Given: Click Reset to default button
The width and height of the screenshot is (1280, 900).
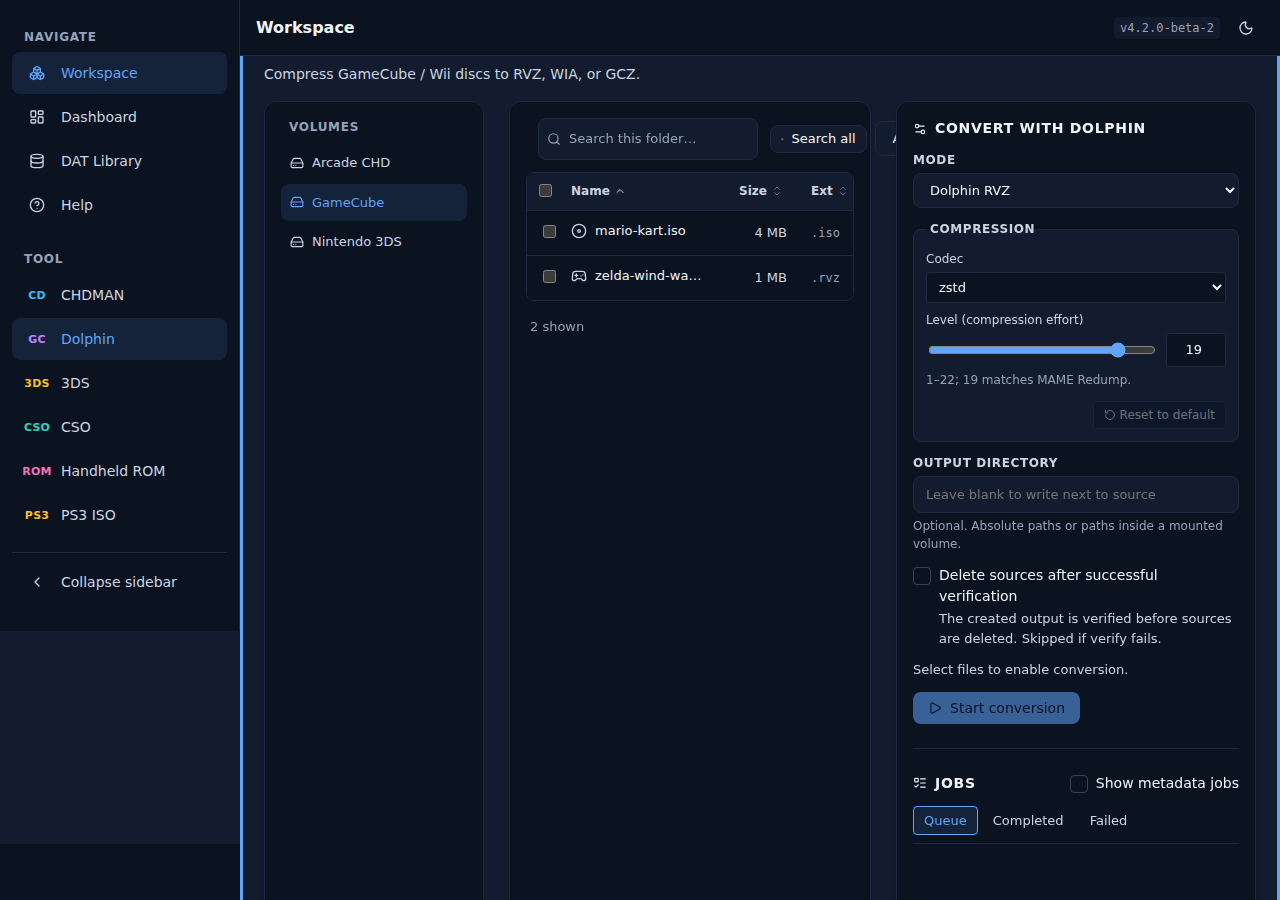Looking at the screenshot, I should [1159, 415].
